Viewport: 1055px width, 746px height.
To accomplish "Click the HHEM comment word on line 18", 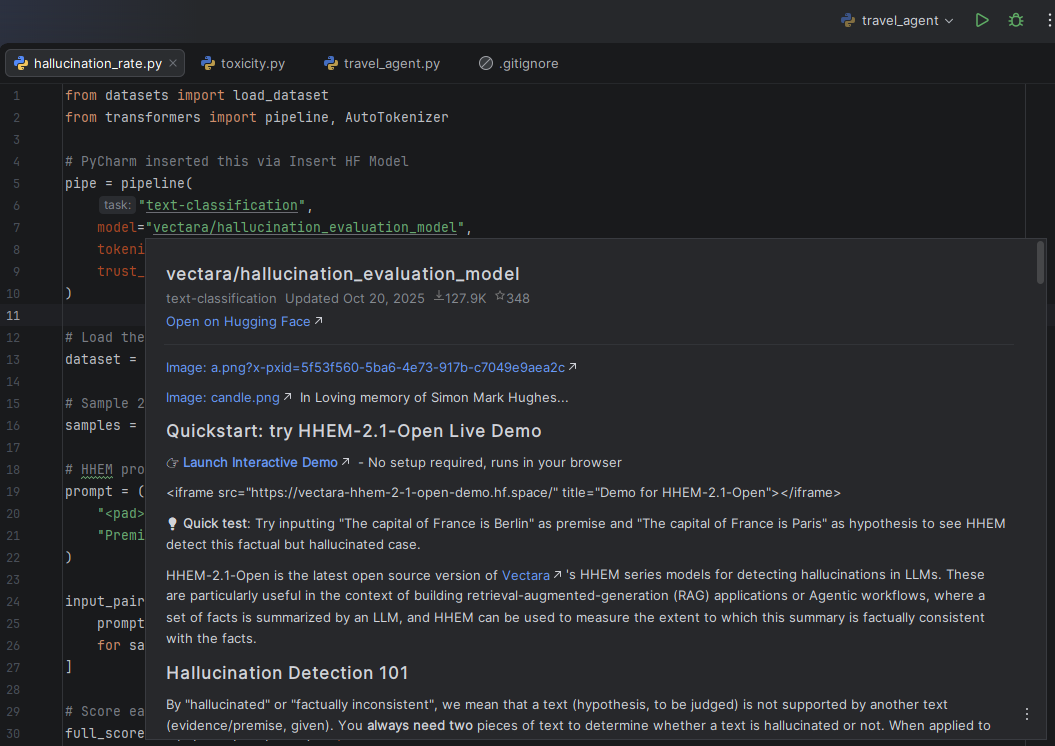I will tap(97, 470).
